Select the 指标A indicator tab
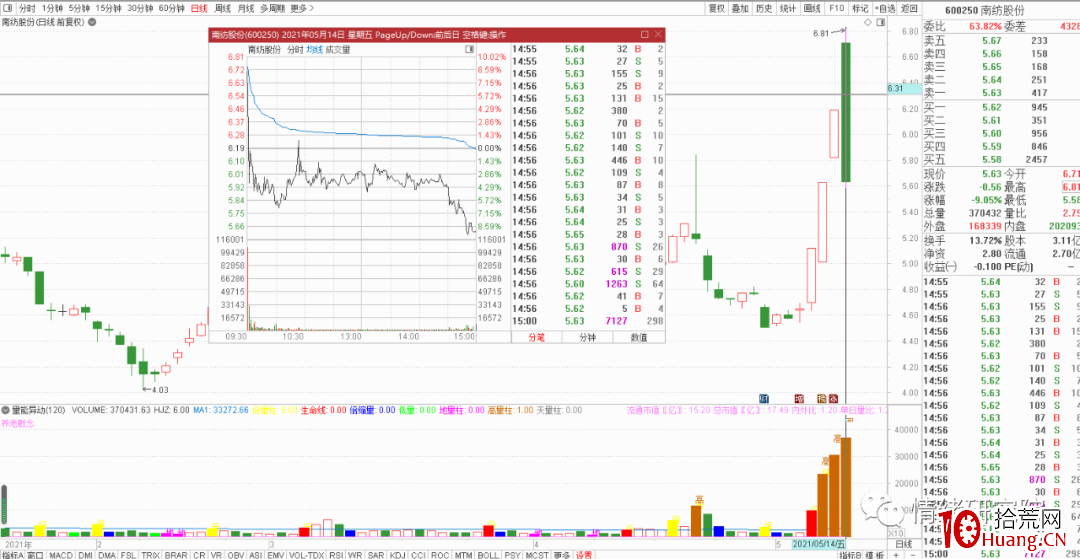Image resolution: width=1080 pixels, height=559 pixels. tap(13, 554)
